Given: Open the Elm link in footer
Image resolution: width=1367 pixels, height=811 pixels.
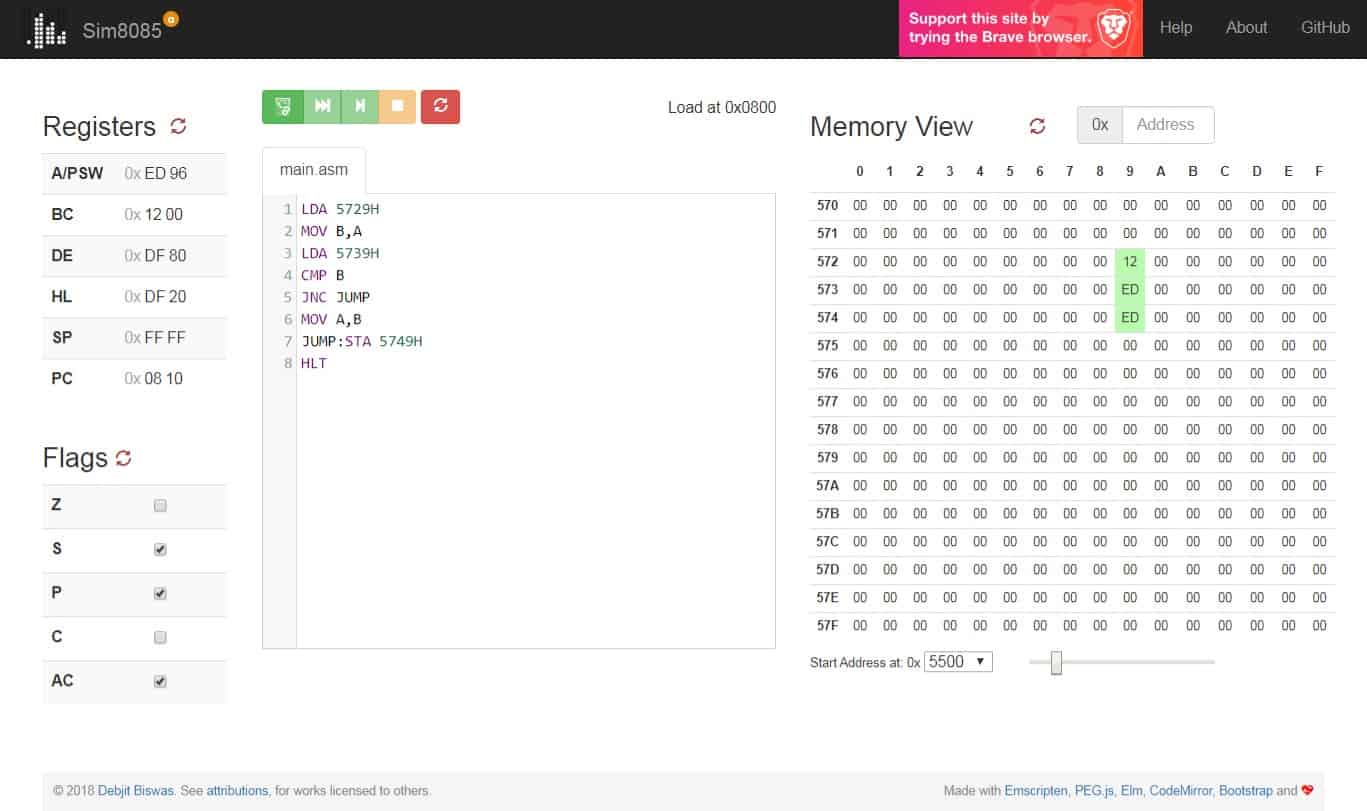Looking at the screenshot, I should pyautogui.click(x=1132, y=790).
